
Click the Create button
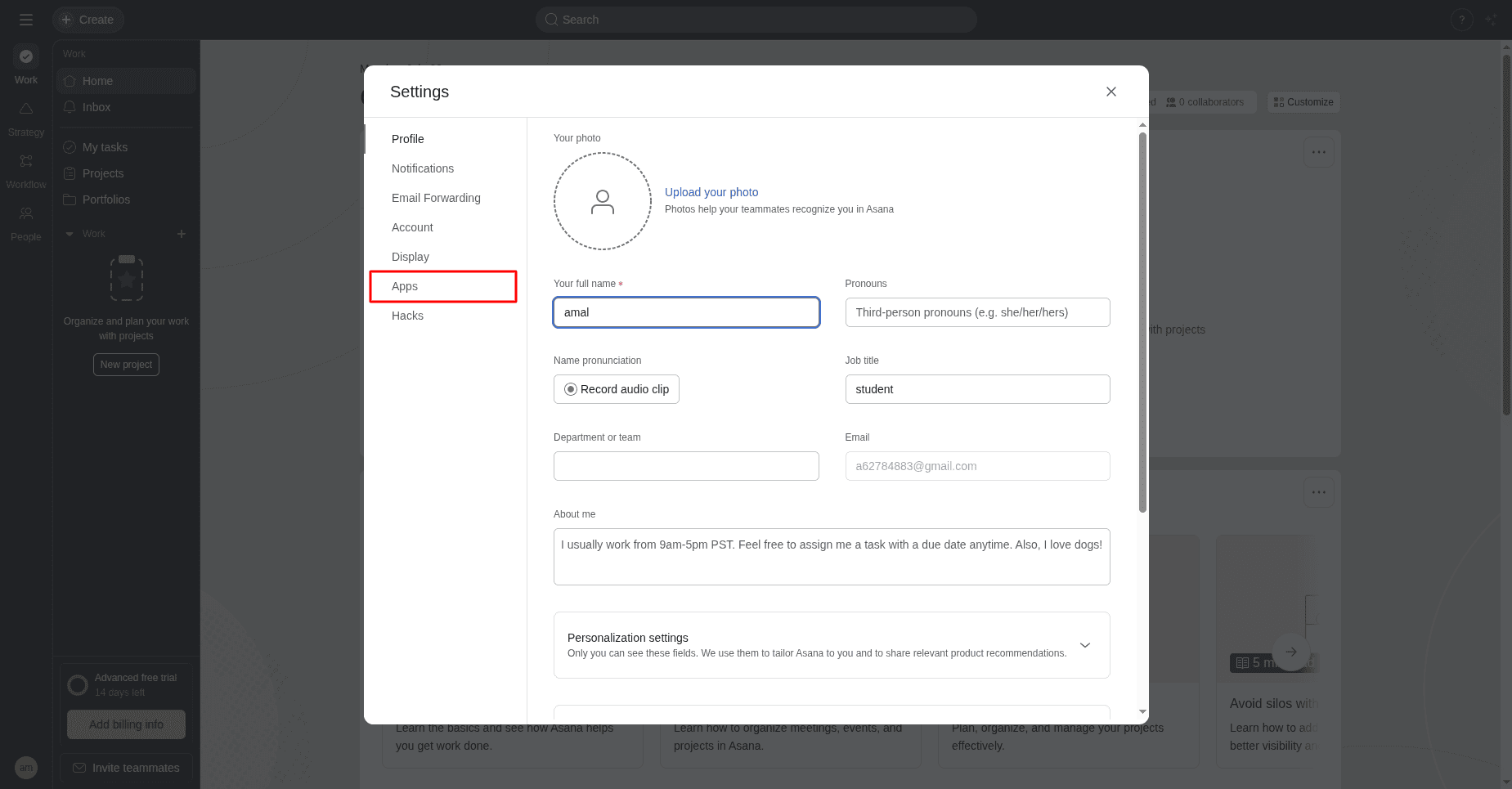tap(88, 20)
